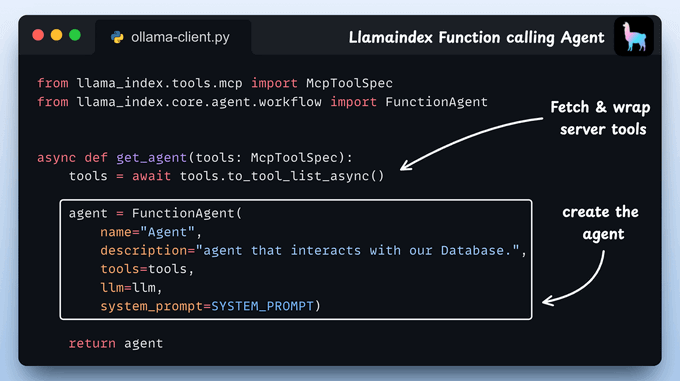This screenshot has width=680, height=381.
Task: Click the 'return agent' statement
Action: [x=116, y=344]
